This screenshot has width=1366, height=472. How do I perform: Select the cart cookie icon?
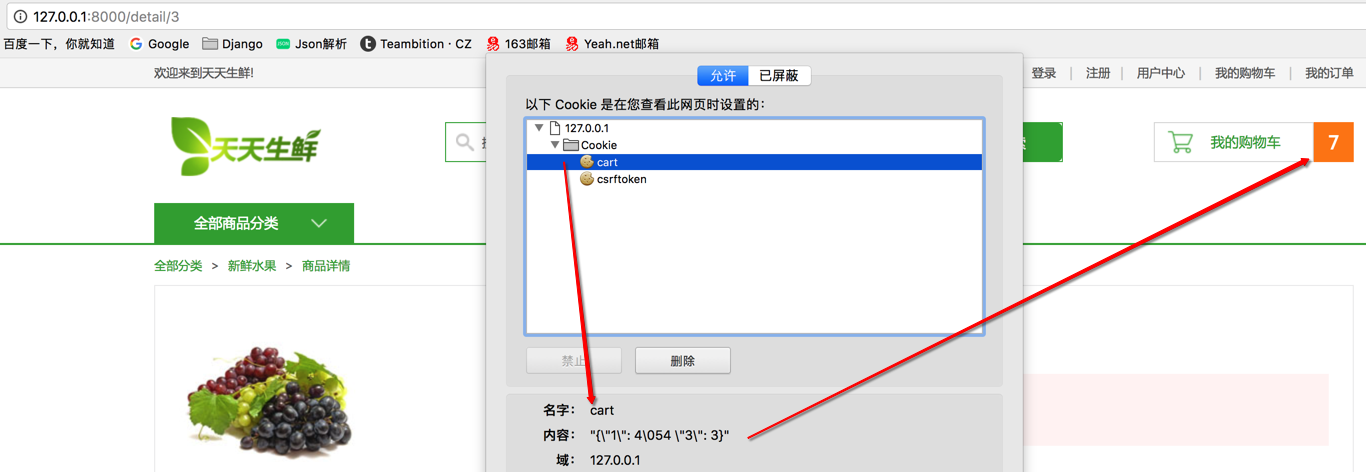587,162
